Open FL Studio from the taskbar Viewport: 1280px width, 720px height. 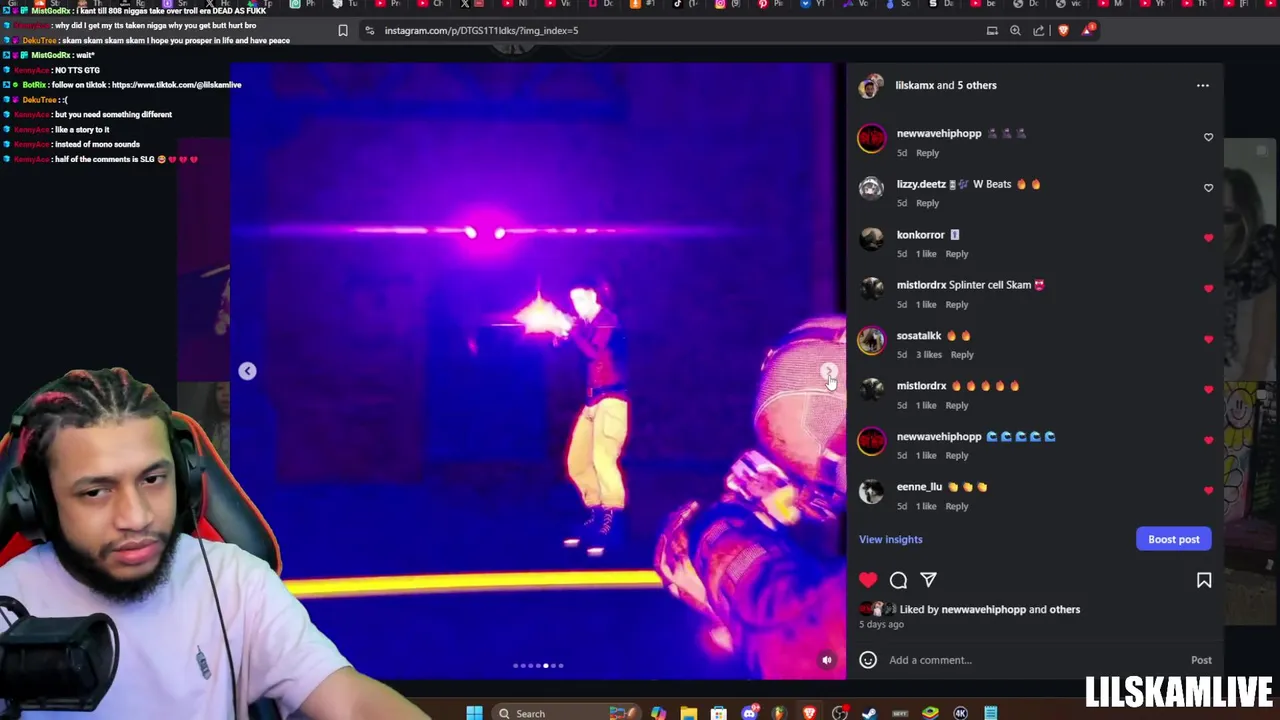point(779,712)
